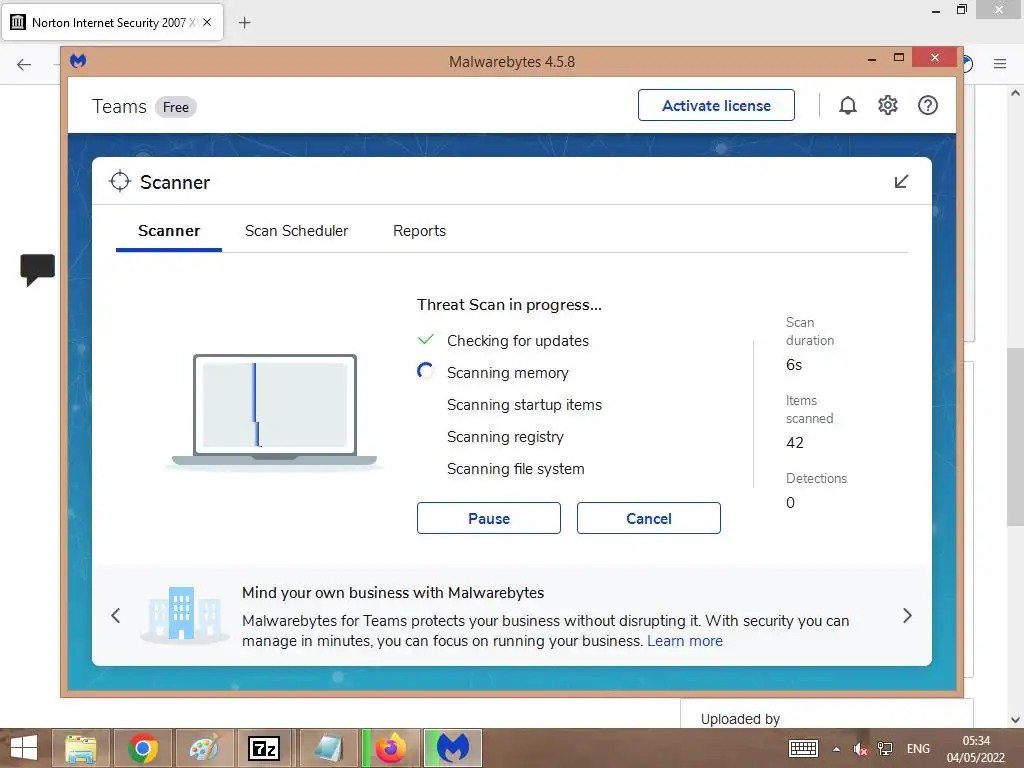Open the Reports tab
This screenshot has height=768, width=1024.
(419, 231)
